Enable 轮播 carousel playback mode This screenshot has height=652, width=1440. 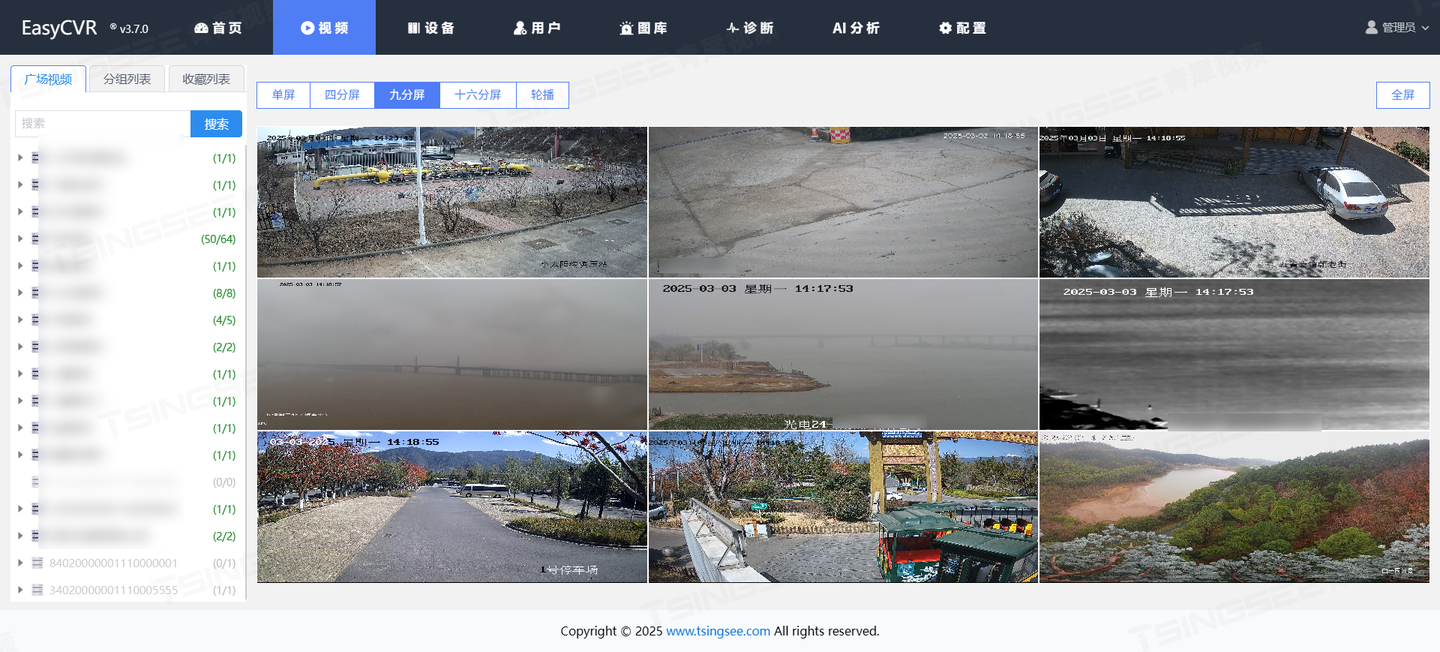click(542, 94)
